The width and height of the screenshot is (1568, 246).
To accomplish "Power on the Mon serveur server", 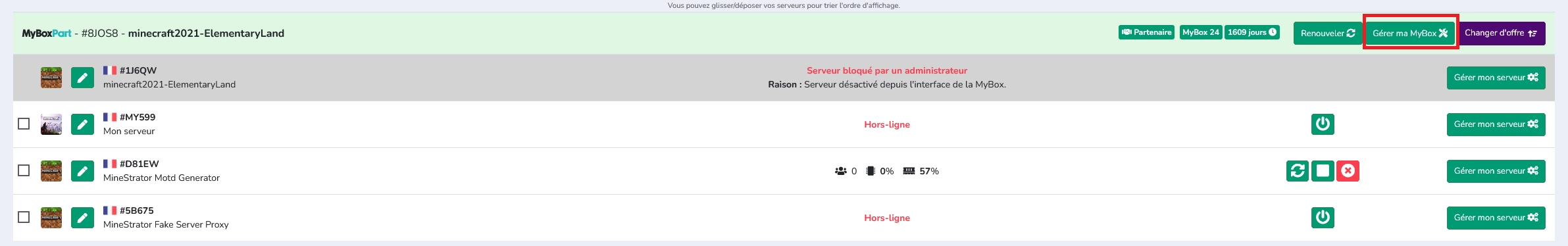I will [1323, 124].
